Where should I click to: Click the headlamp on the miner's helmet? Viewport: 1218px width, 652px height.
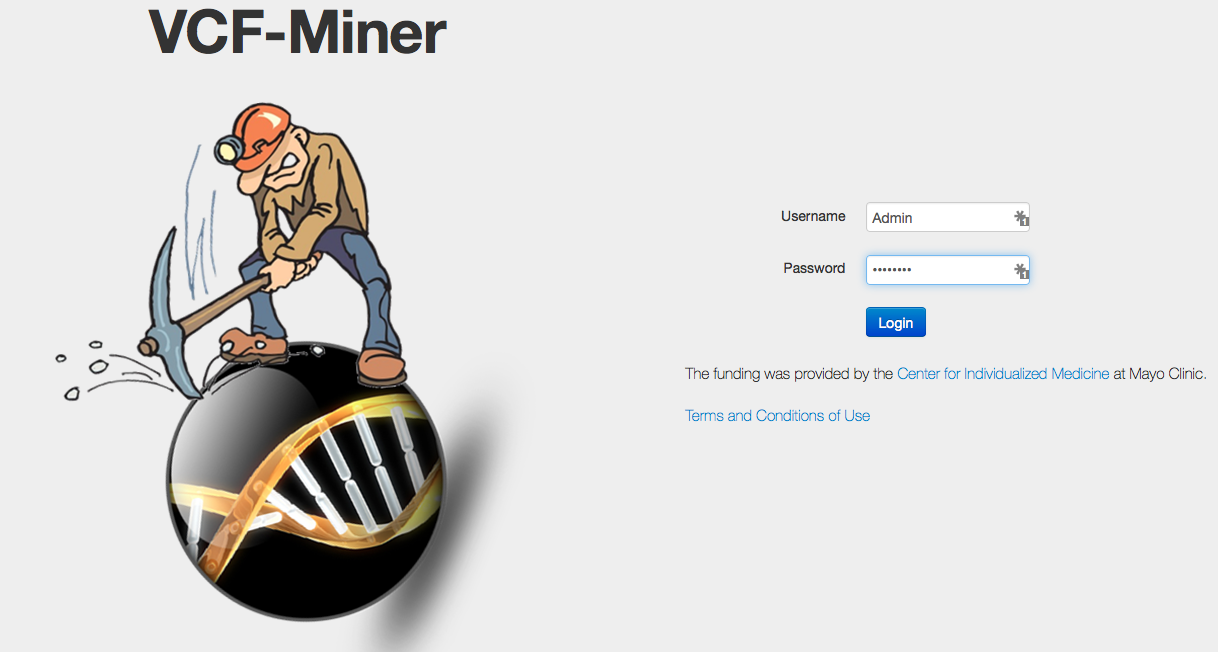(229, 150)
